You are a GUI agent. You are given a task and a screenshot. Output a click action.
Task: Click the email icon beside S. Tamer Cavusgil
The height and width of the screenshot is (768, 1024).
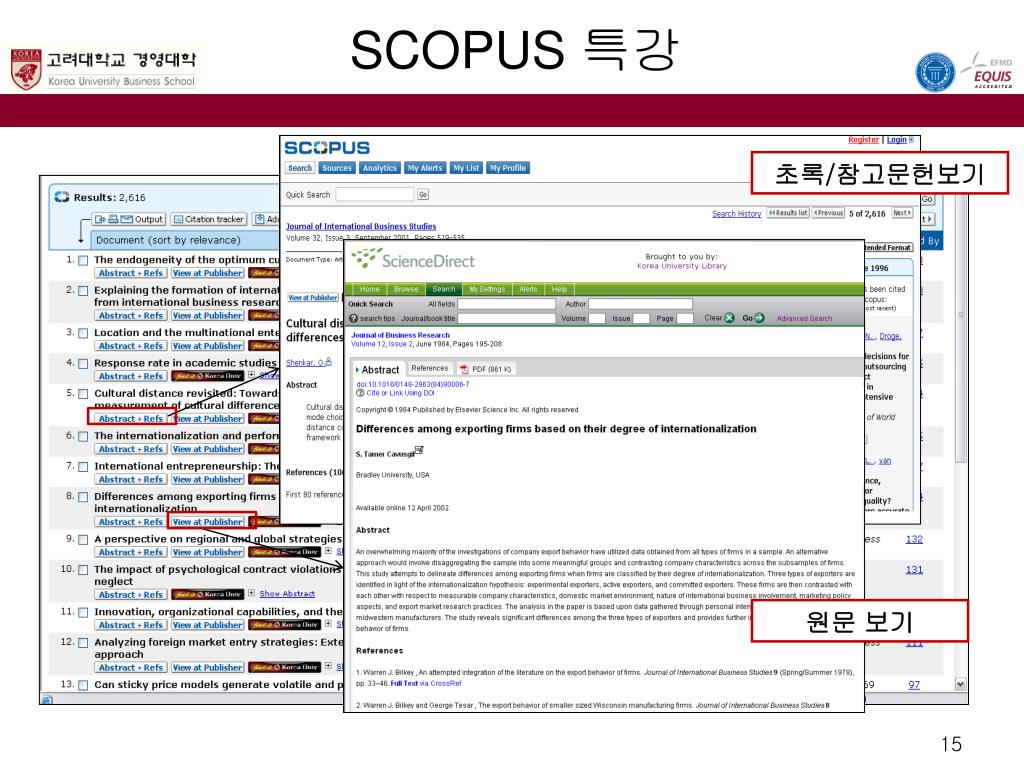(419, 450)
